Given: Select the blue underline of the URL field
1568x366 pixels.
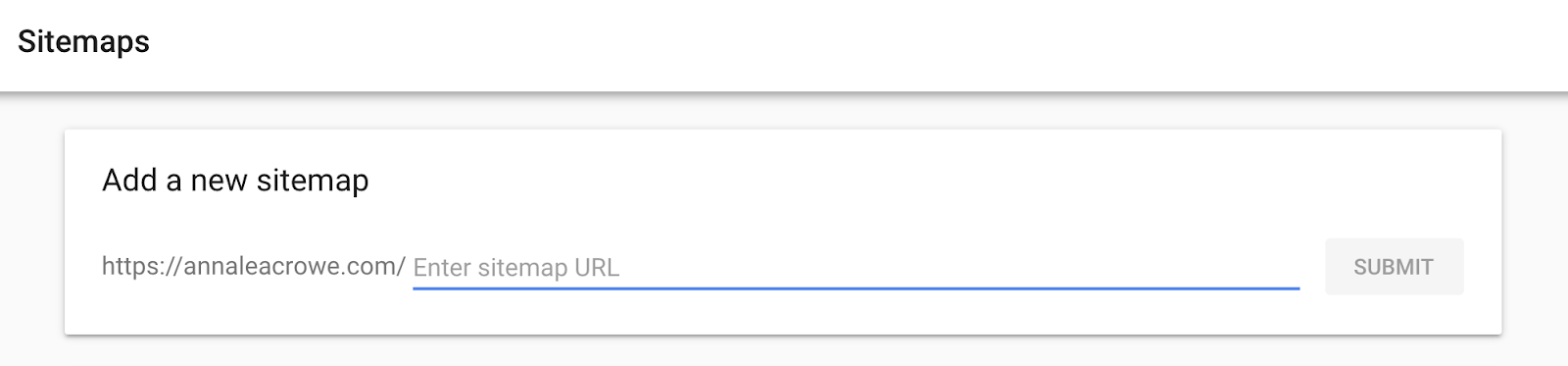Looking at the screenshot, I should 856,288.
